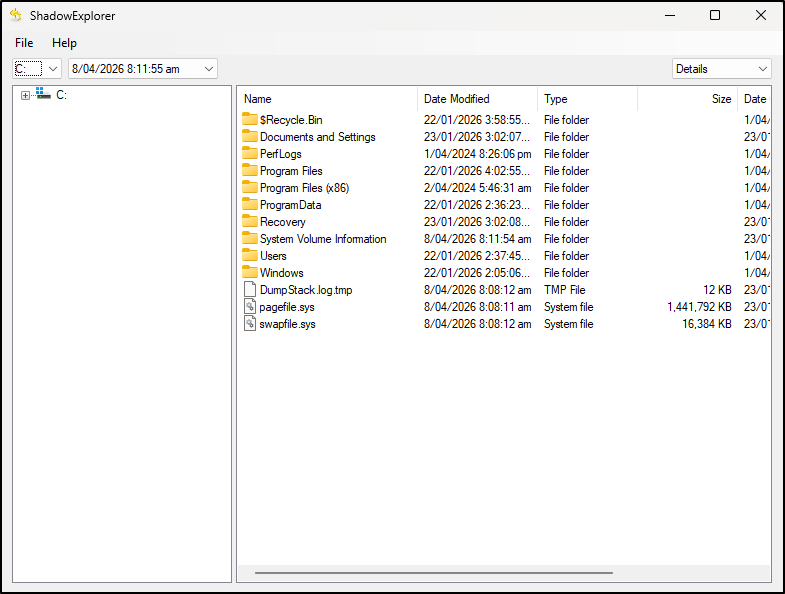The width and height of the screenshot is (785, 594).
Task: Open the drive letter C: dropdown
Action: tap(37, 69)
